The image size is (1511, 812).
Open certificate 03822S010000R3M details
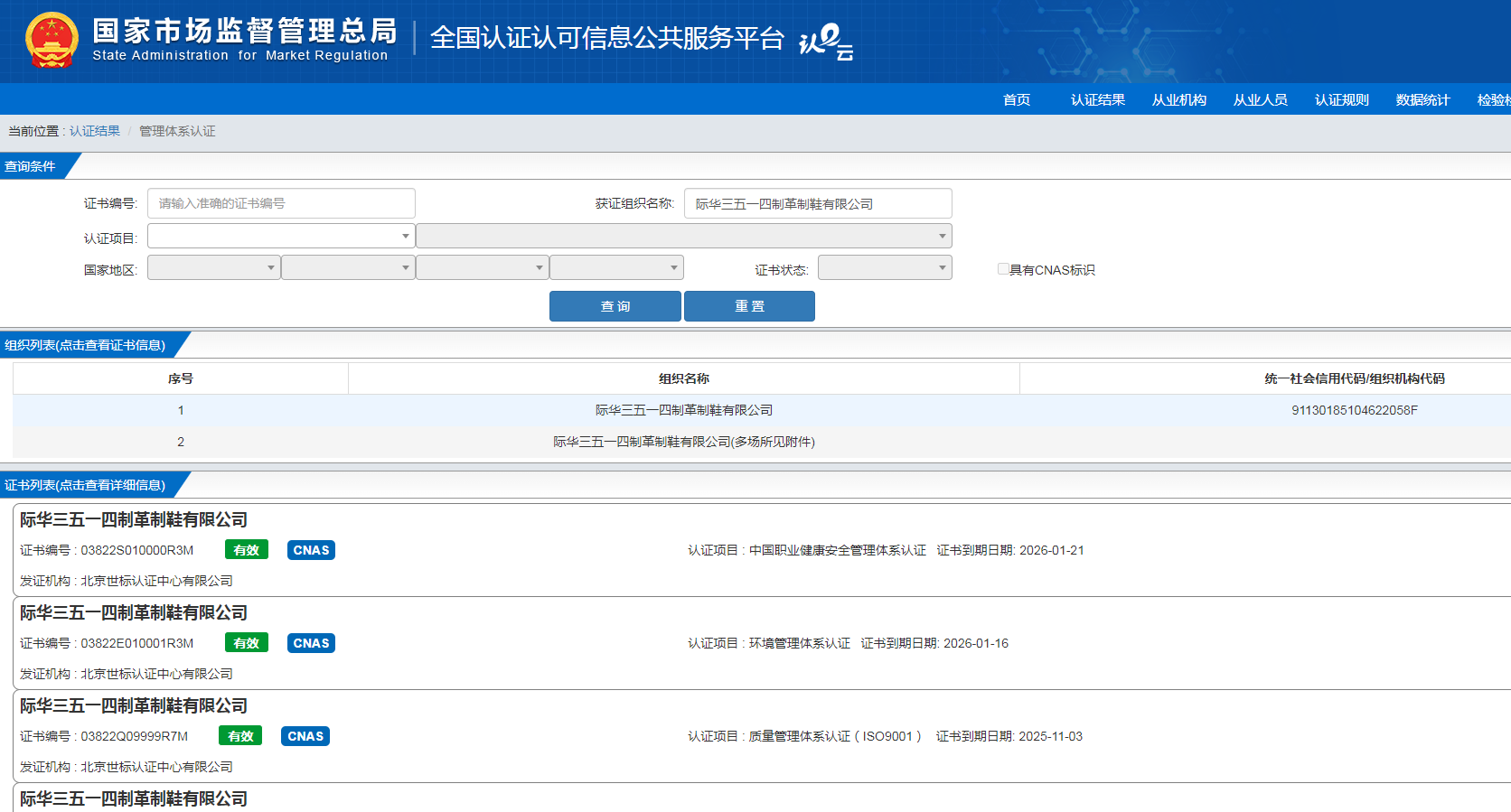tap(762, 550)
